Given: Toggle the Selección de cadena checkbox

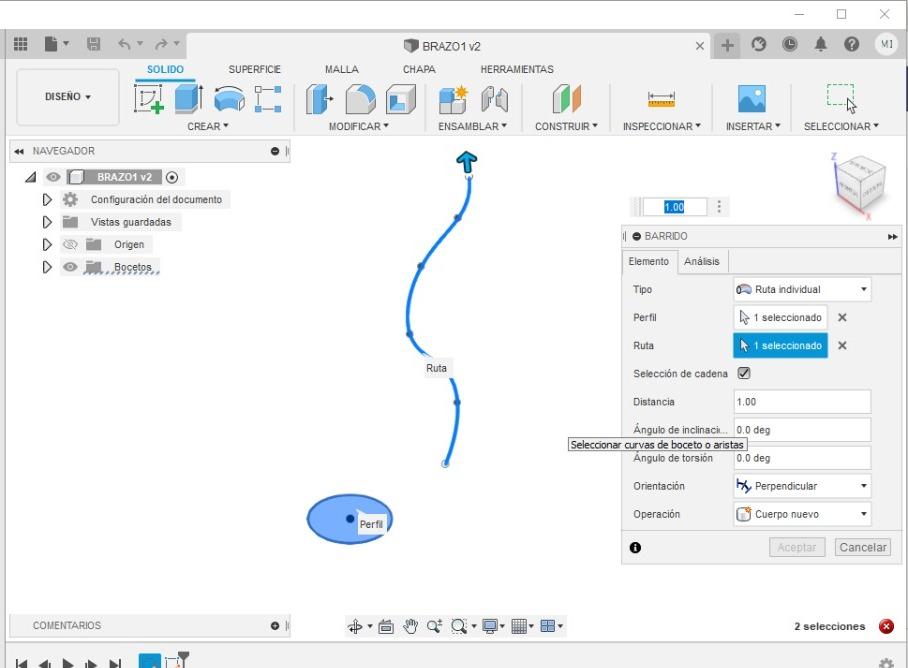Looking at the screenshot, I should tap(744, 373).
